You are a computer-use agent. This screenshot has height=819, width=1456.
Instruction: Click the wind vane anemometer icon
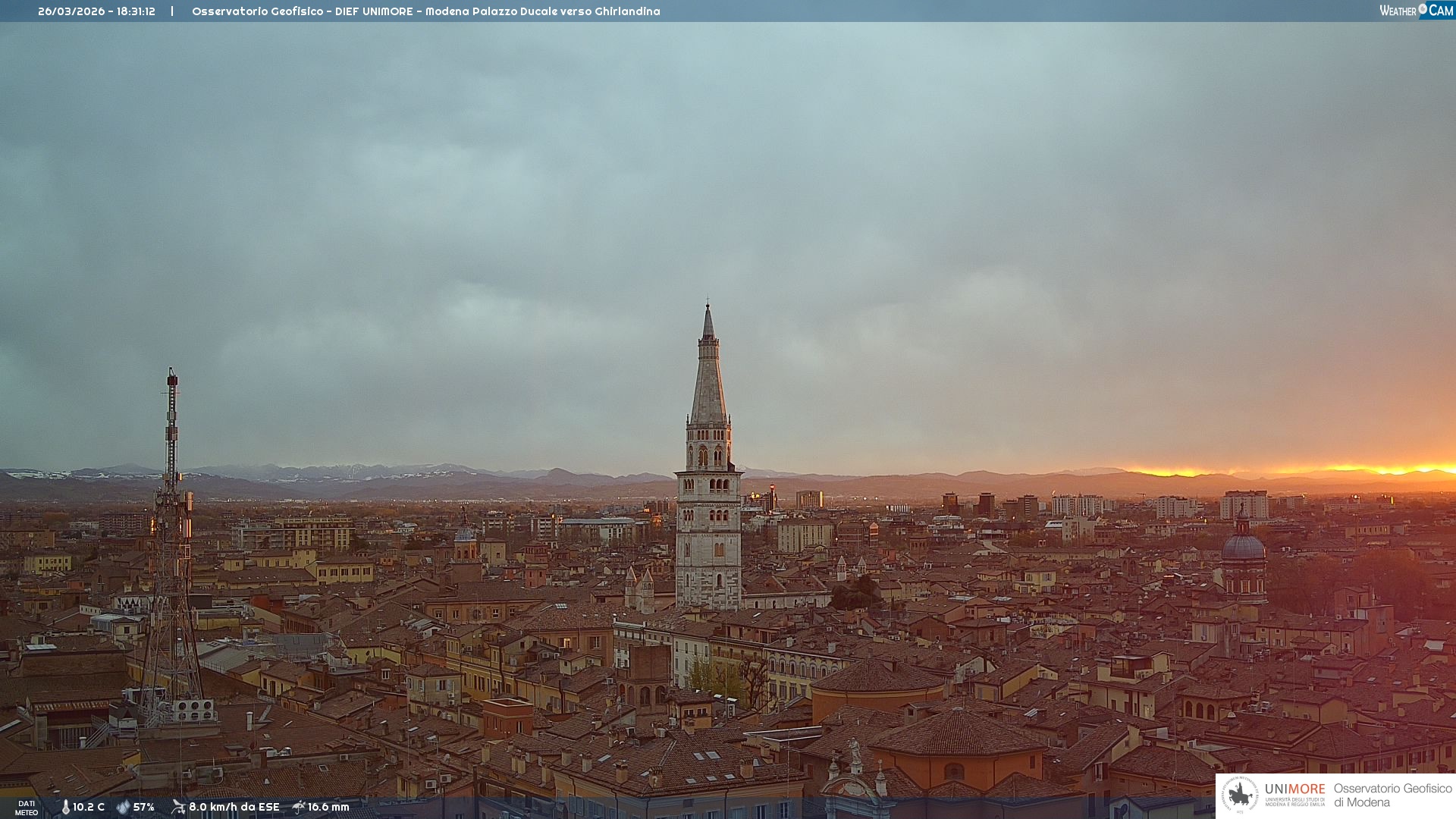point(178,807)
